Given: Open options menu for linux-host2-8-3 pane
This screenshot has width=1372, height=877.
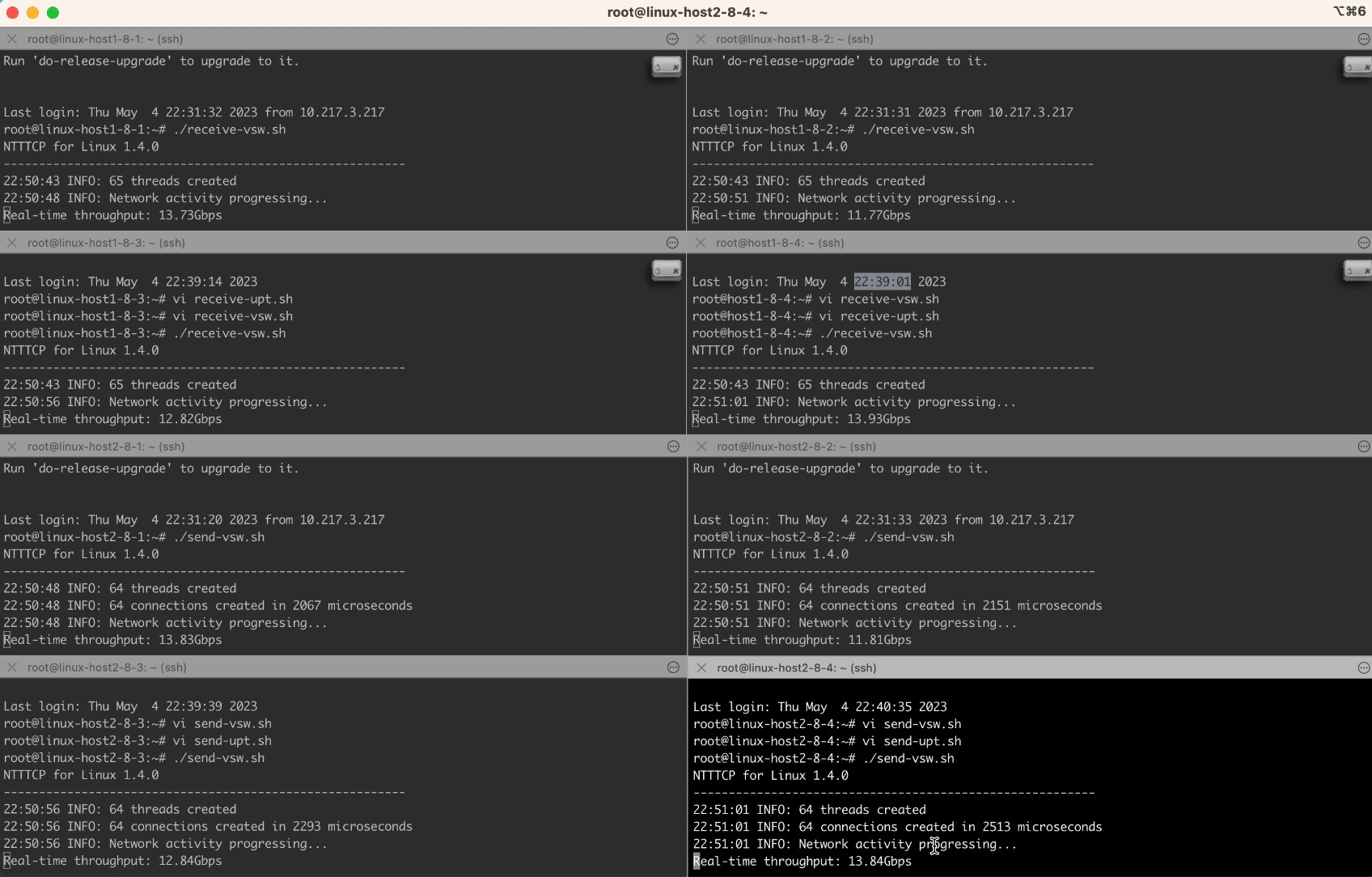Looking at the screenshot, I should 673,667.
